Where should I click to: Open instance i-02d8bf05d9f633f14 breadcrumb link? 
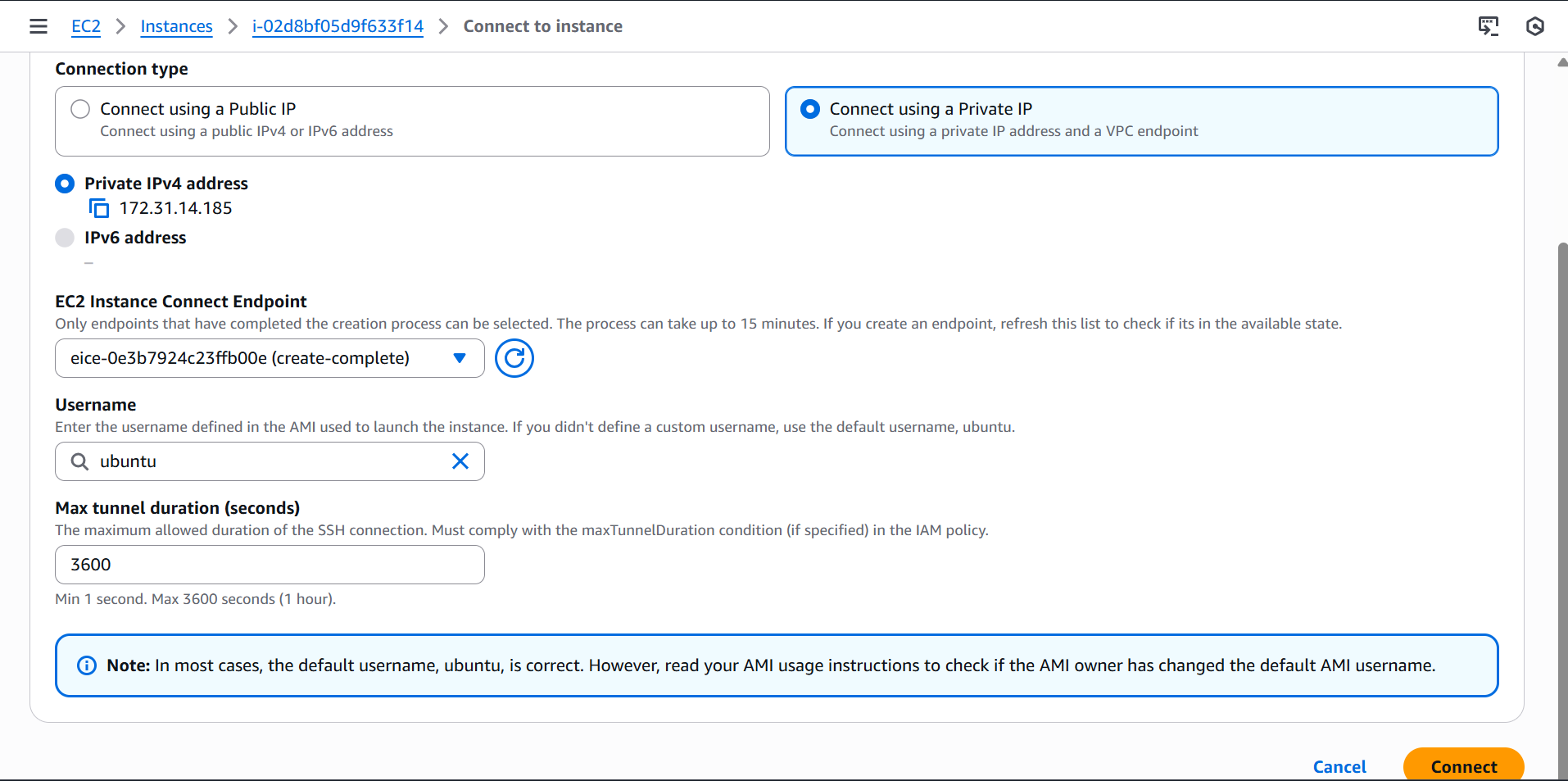coord(338,26)
